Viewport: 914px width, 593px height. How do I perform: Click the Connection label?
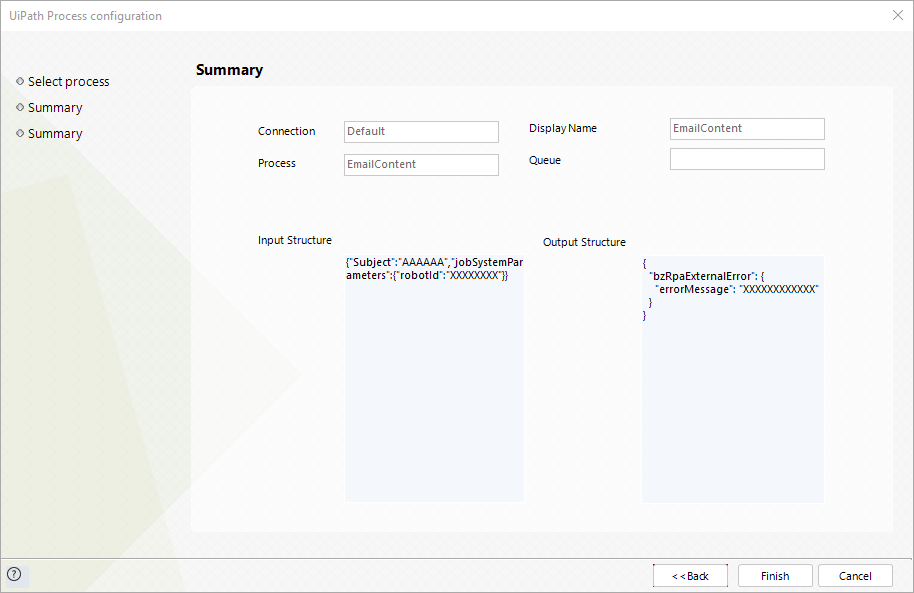click(x=286, y=131)
